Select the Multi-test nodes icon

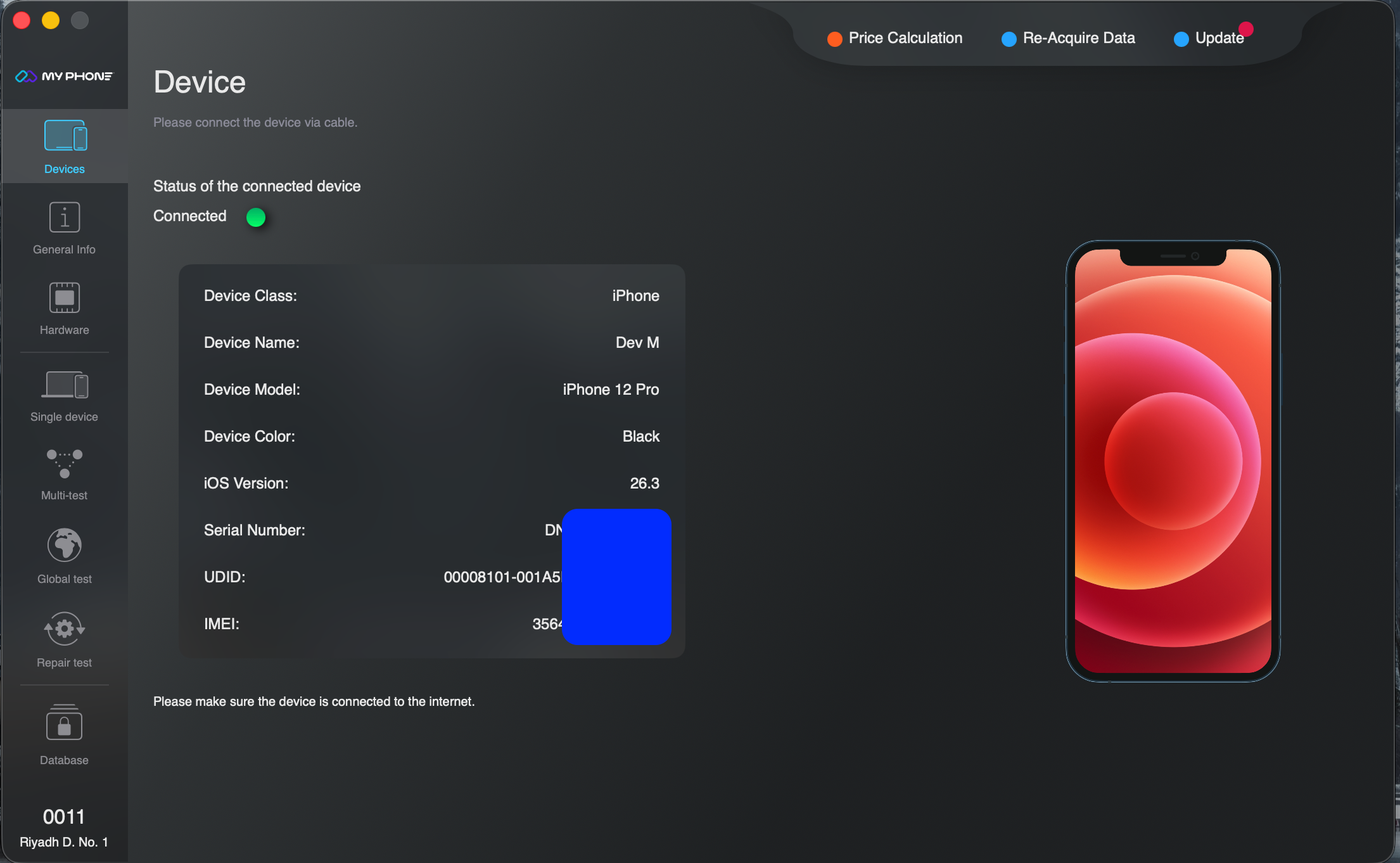pos(65,464)
